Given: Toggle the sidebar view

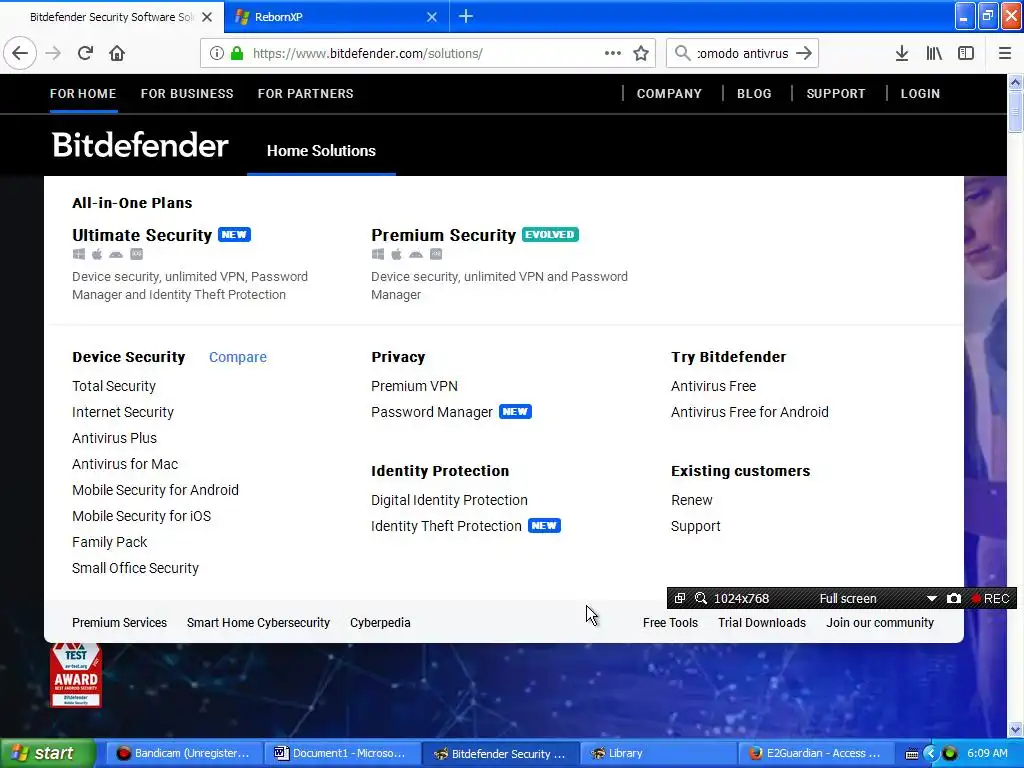Looking at the screenshot, I should tap(966, 53).
